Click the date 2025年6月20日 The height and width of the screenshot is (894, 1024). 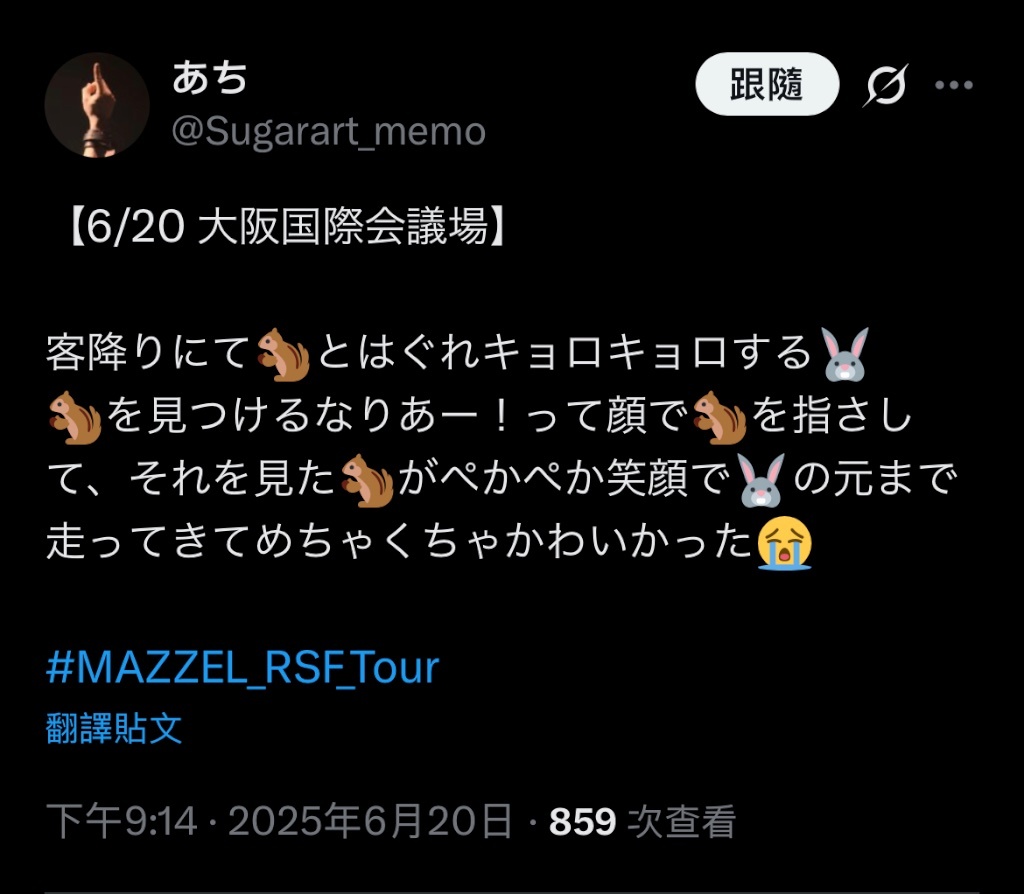click(x=370, y=821)
